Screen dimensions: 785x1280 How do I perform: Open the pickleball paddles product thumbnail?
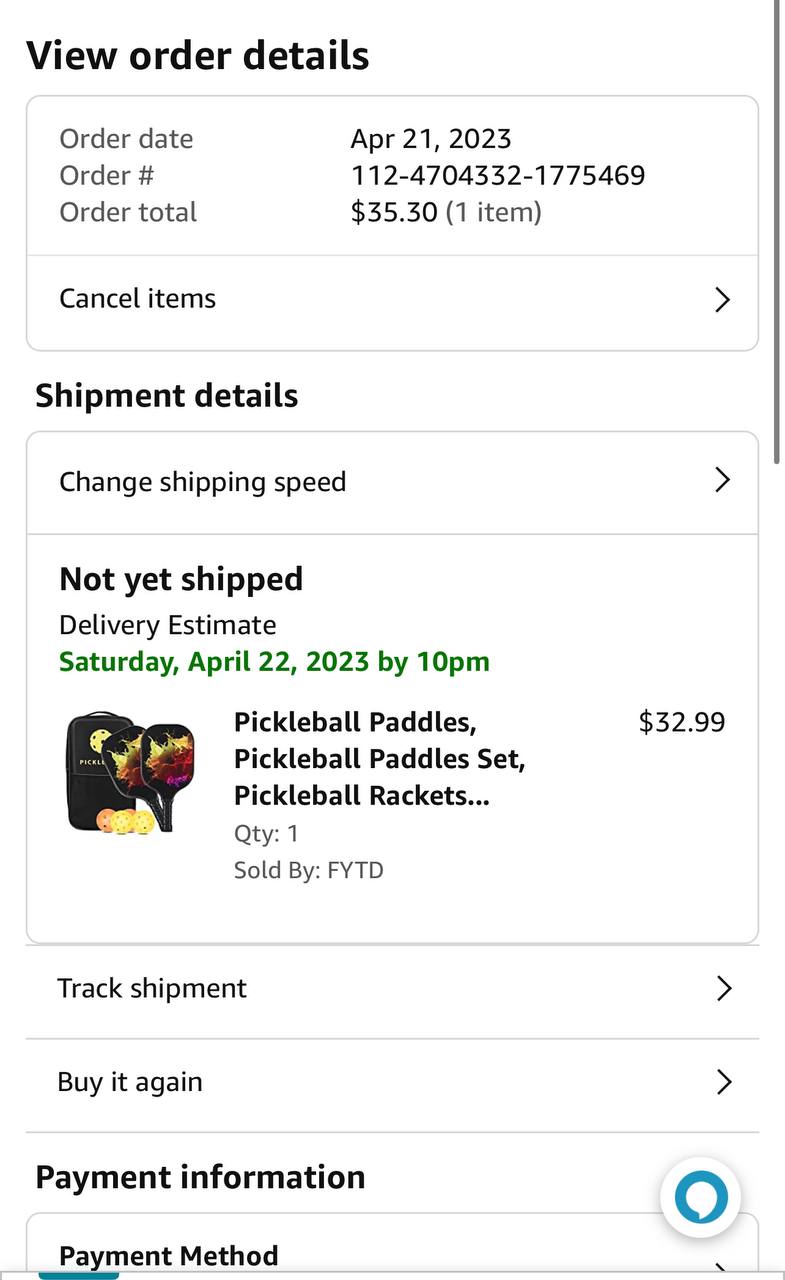coord(130,771)
